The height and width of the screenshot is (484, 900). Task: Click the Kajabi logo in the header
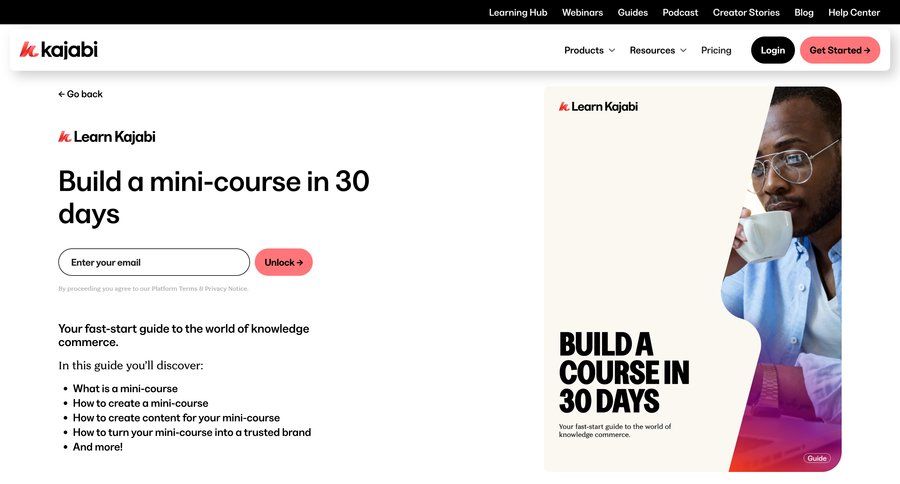pyautogui.click(x=59, y=50)
